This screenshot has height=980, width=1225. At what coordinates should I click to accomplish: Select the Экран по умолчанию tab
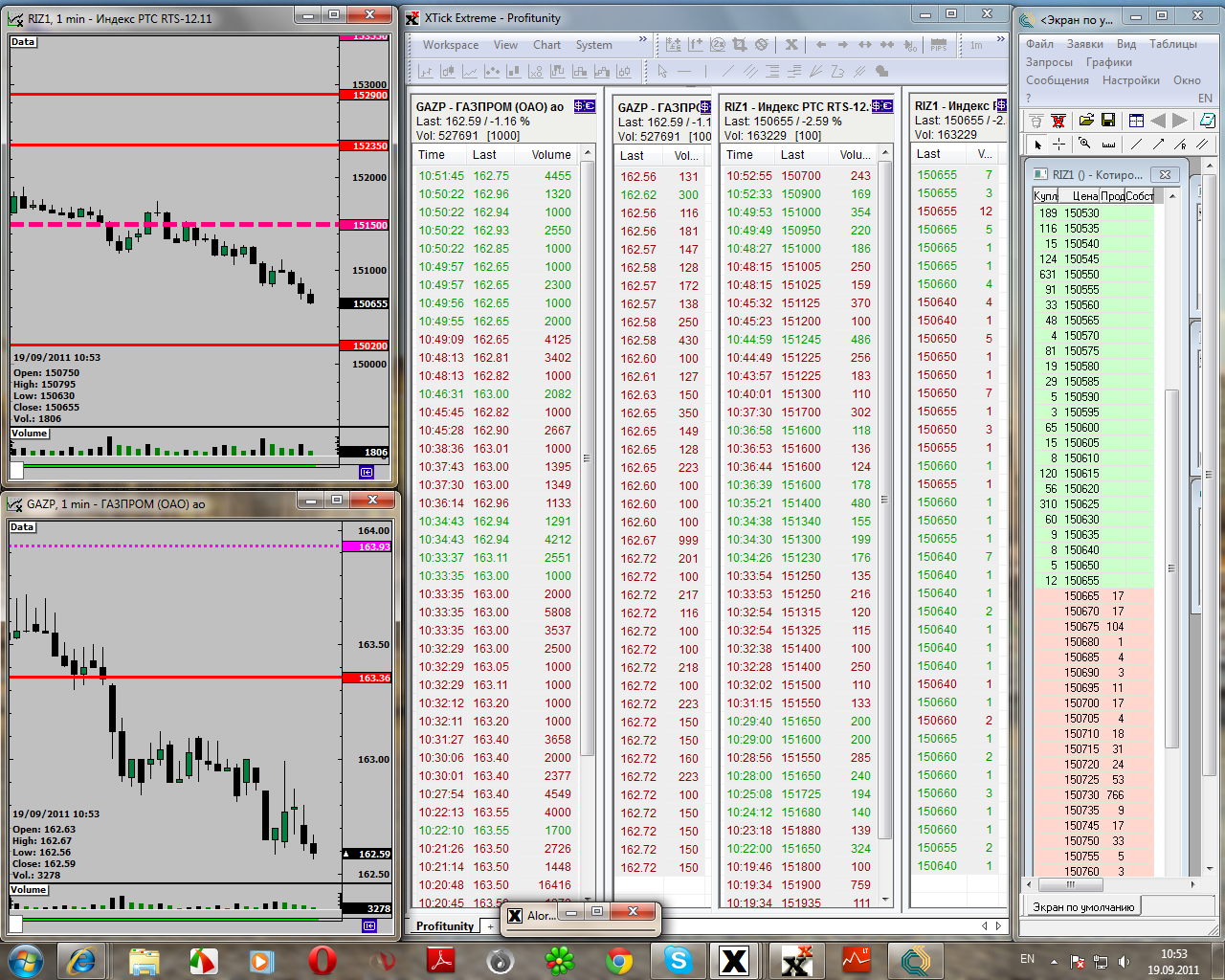tap(1083, 907)
